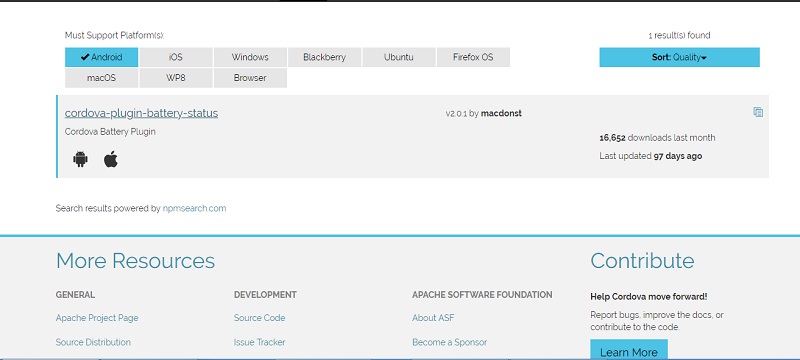Click the Apple logo icon in result
Image resolution: width=800 pixels, height=360 pixels.
(111, 159)
